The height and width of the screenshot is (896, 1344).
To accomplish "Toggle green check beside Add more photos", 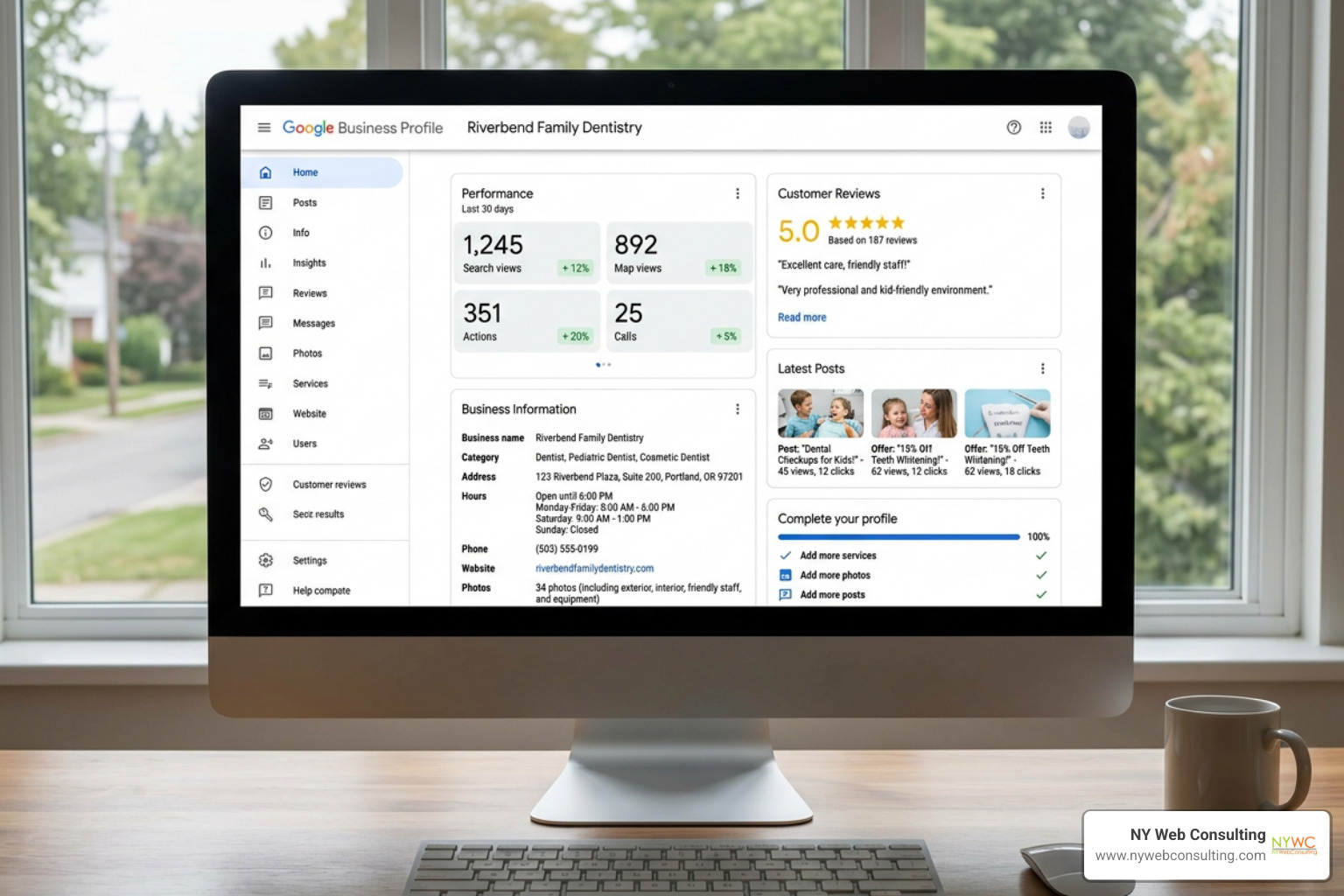I will point(1041,575).
